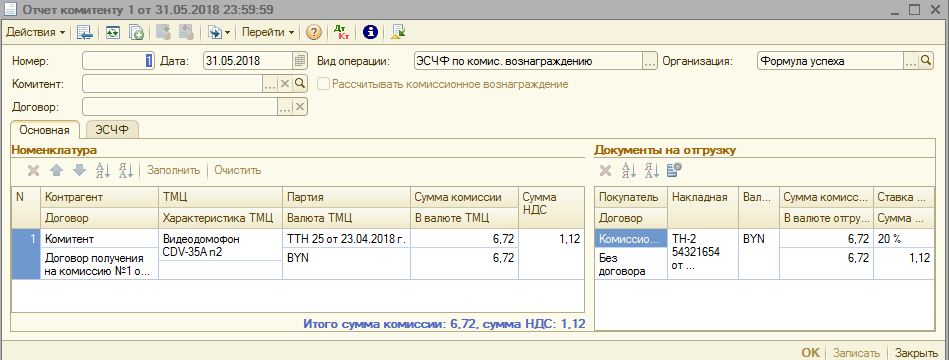This screenshot has width=949, height=360.
Task: Select the Договор получения на комиссию cell
Action: 100,264
